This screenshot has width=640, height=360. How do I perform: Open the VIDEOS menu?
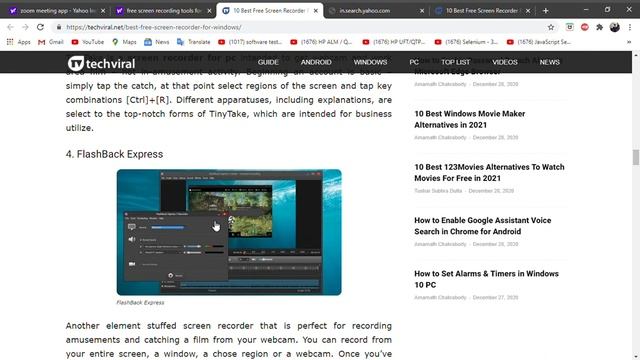tap(504, 62)
